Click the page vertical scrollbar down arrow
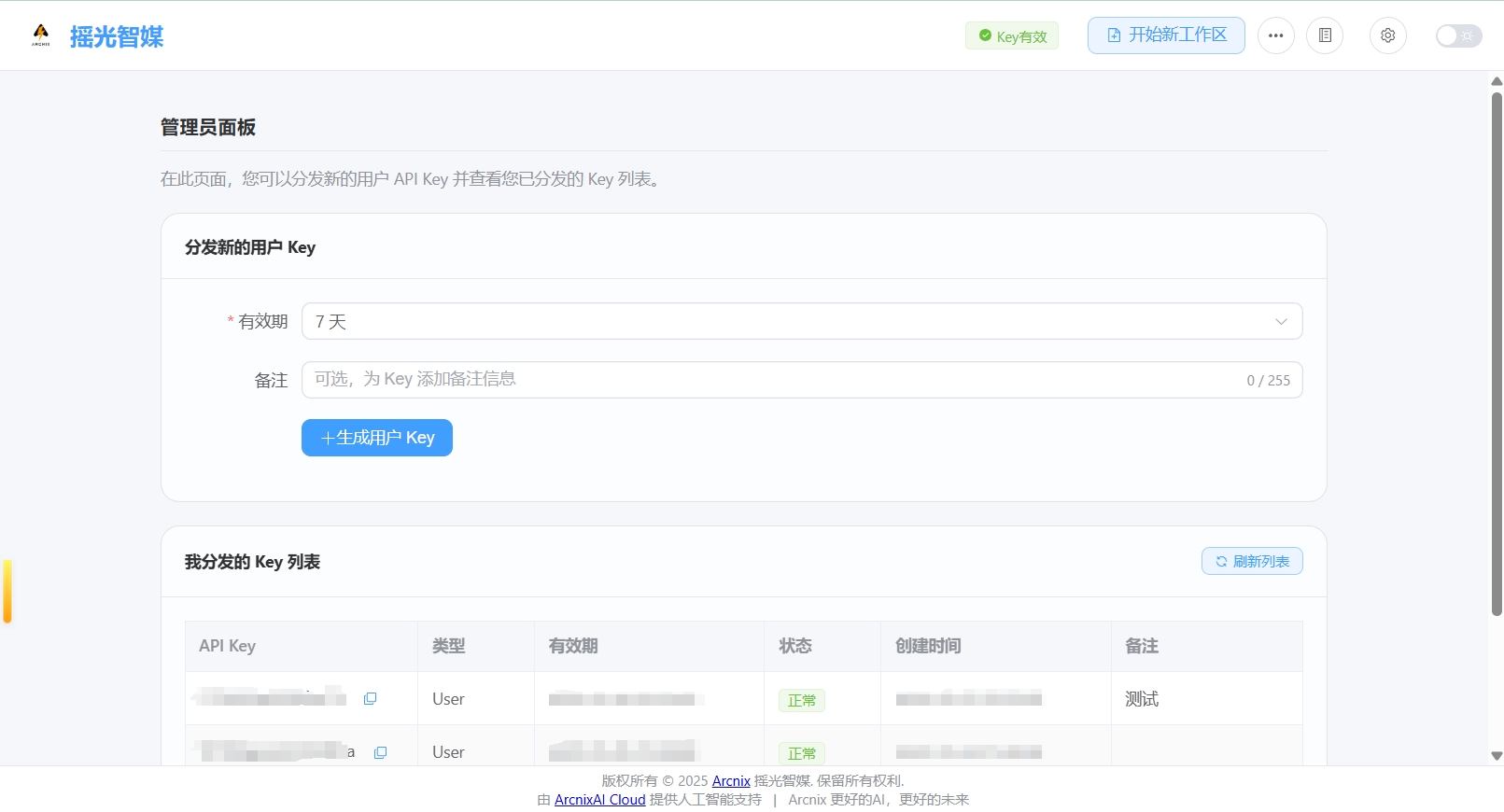1504x812 pixels. (x=1497, y=756)
